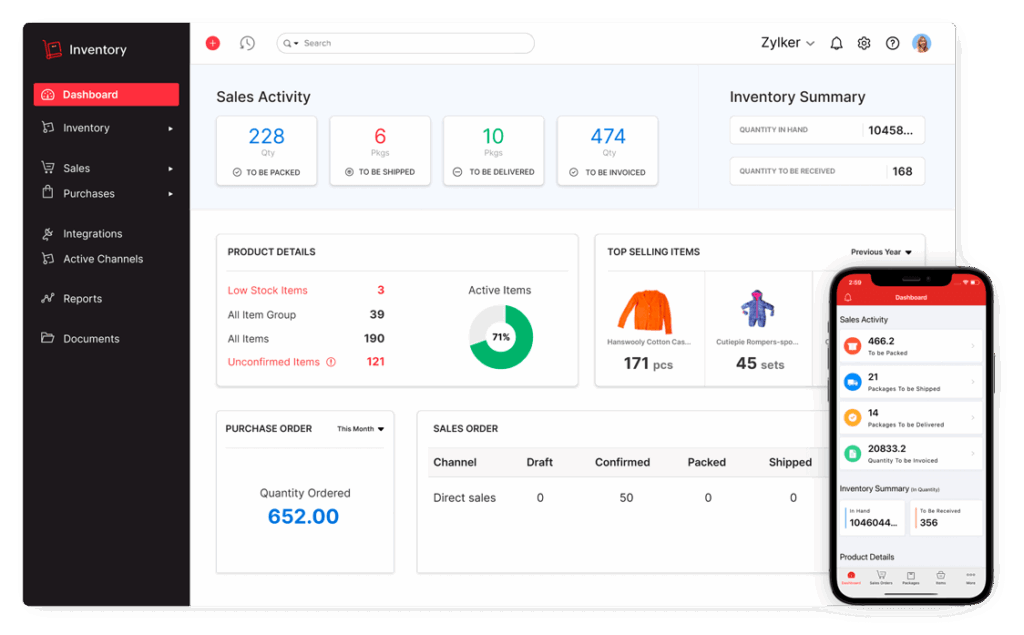The height and width of the screenshot is (635, 1024).
Task: Click the Cutiepie Rompers product thumbnail
Action: 757,308
